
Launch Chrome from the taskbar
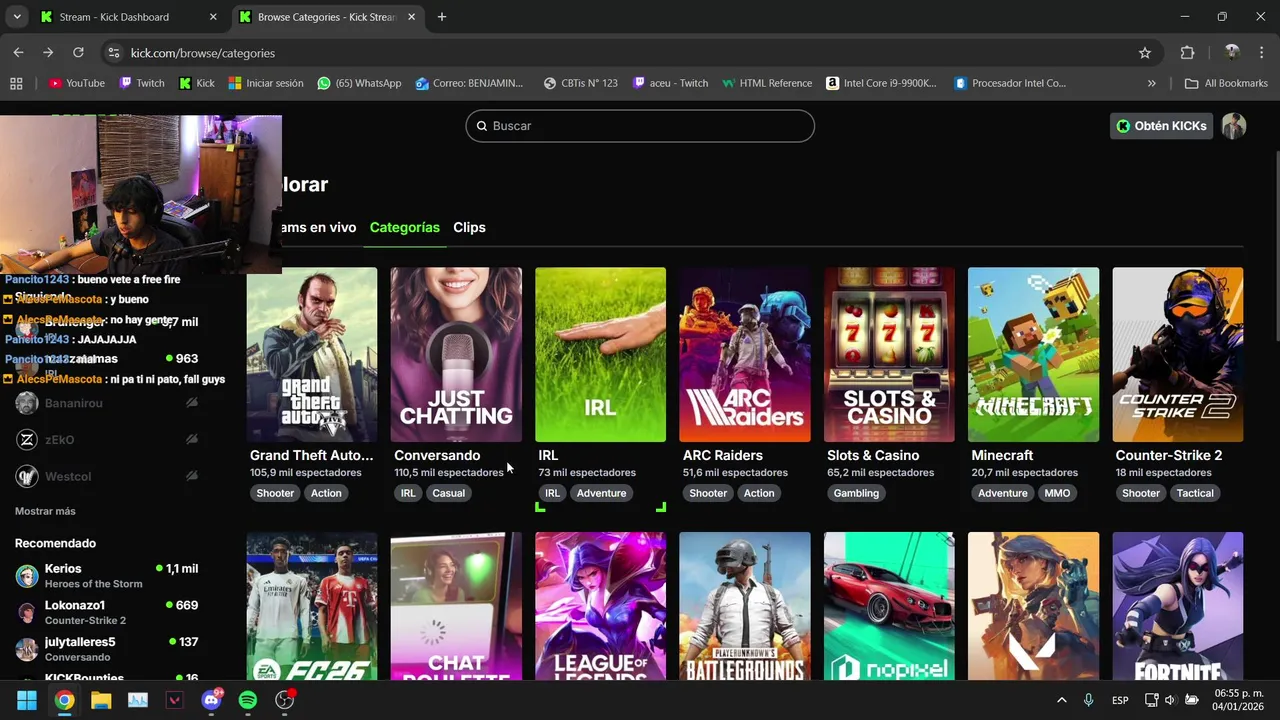tap(64, 700)
